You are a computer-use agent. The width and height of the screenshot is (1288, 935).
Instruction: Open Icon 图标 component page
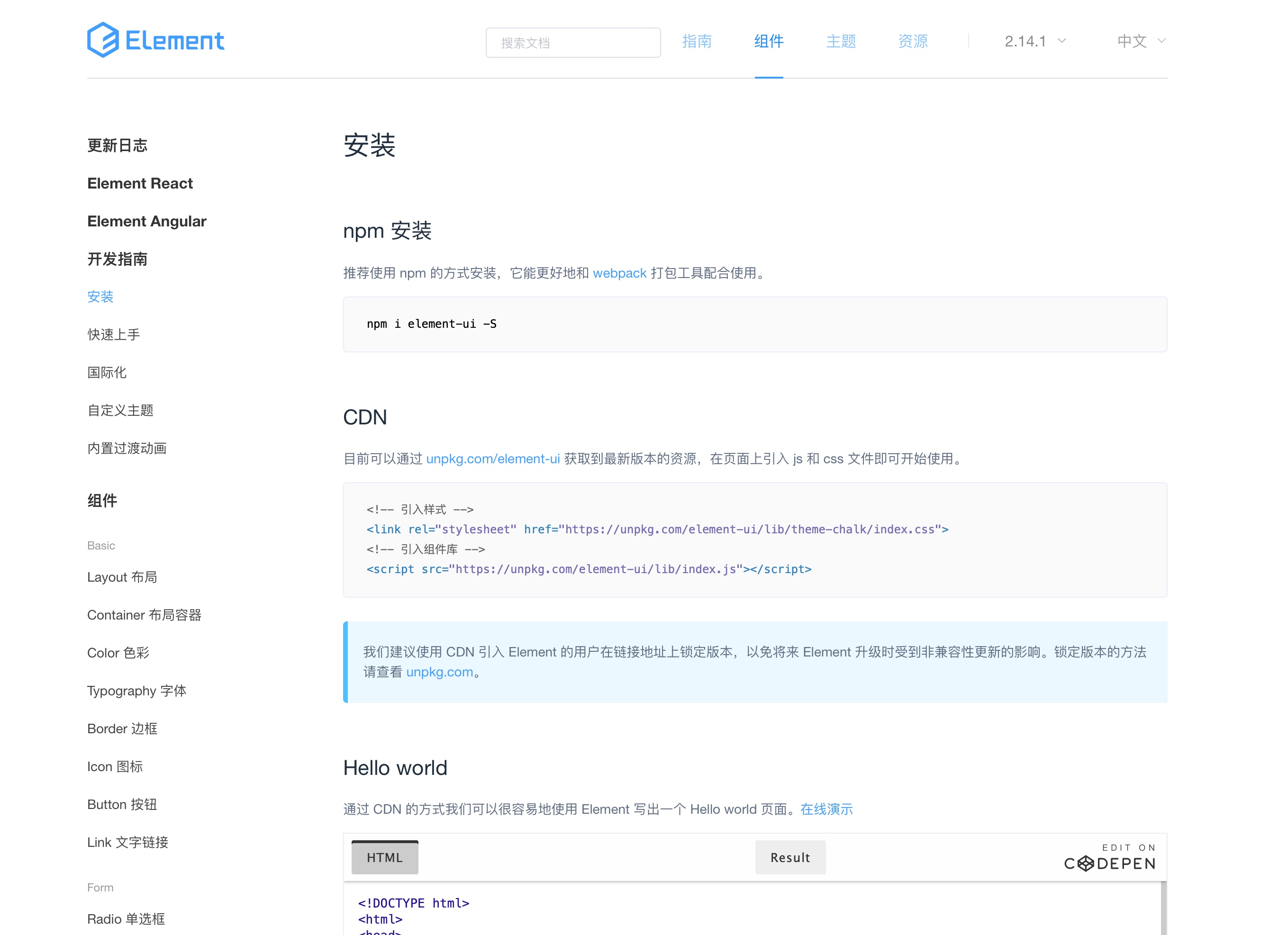click(115, 766)
